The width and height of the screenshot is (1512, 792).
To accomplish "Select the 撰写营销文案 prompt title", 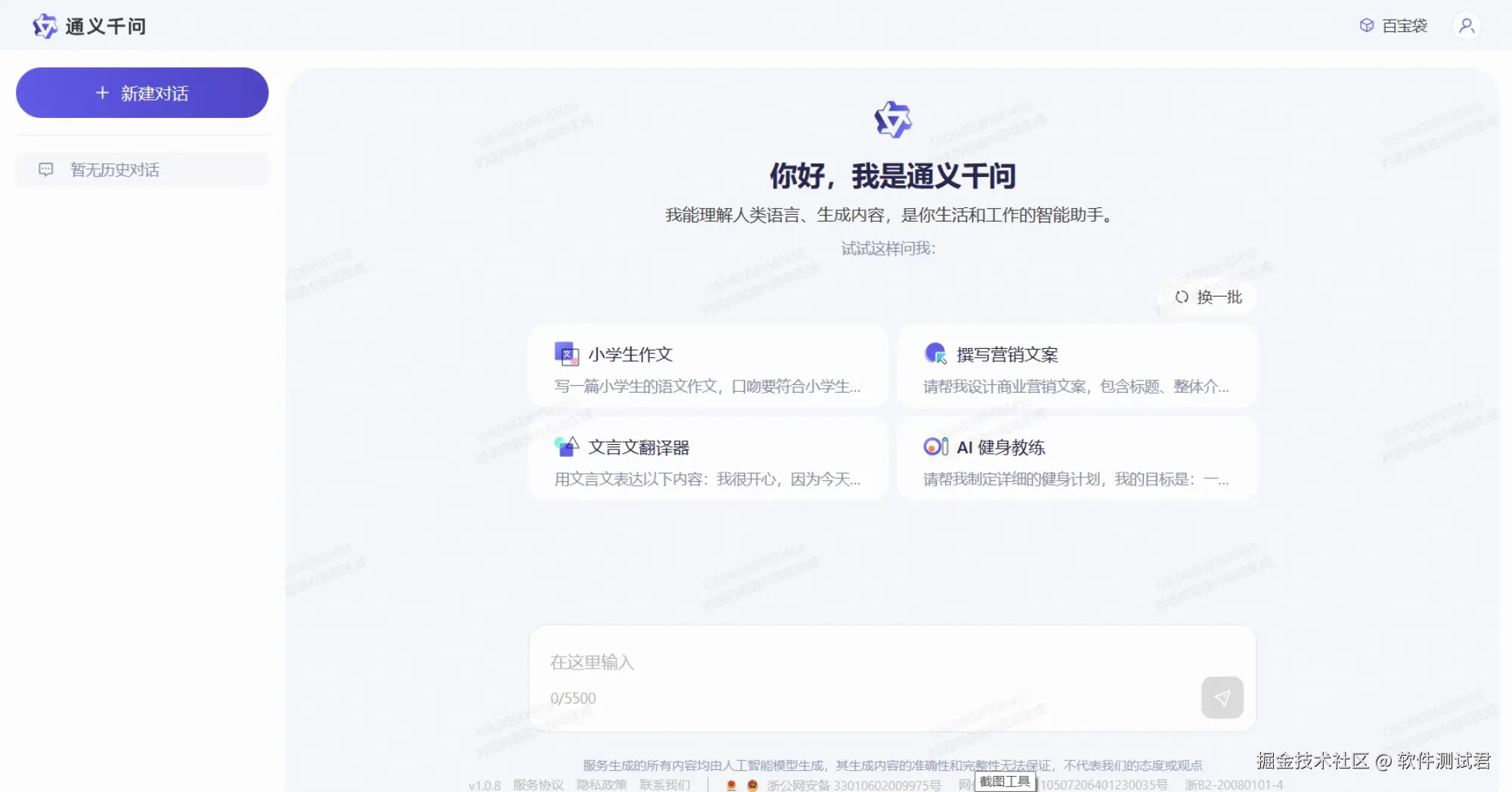I will [1007, 354].
